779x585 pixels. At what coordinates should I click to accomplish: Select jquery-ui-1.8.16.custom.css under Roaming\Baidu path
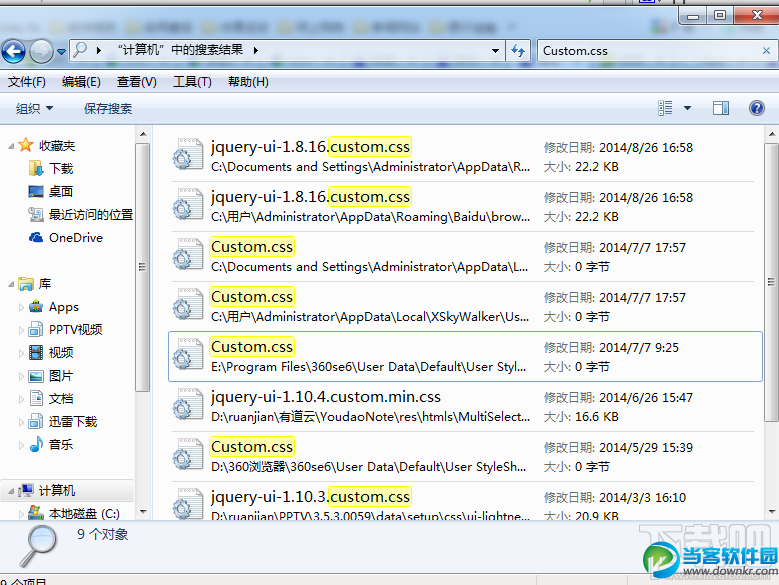pyautogui.click(x=465, y=207)
